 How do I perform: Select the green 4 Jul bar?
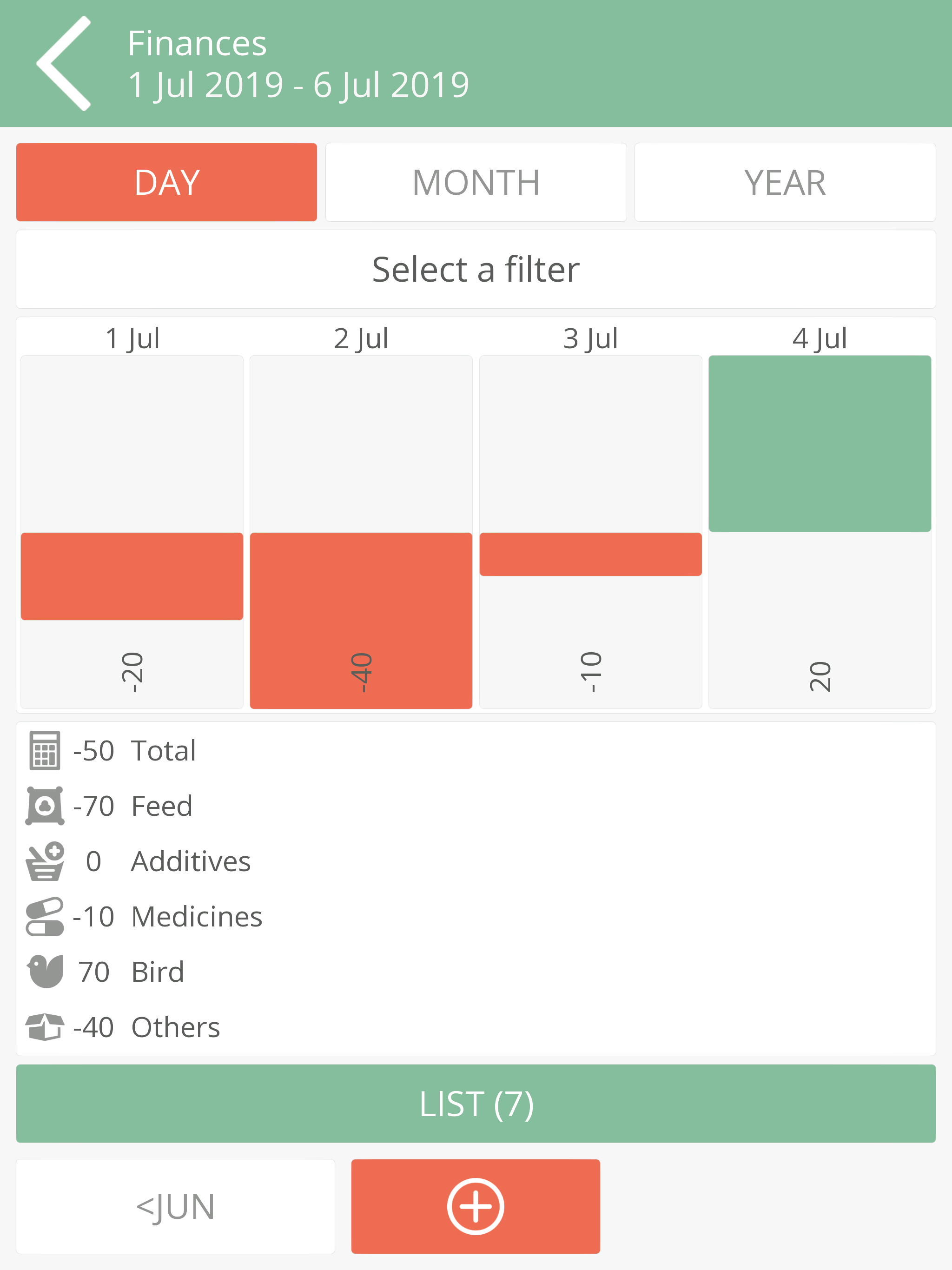(x=820, y=443)
